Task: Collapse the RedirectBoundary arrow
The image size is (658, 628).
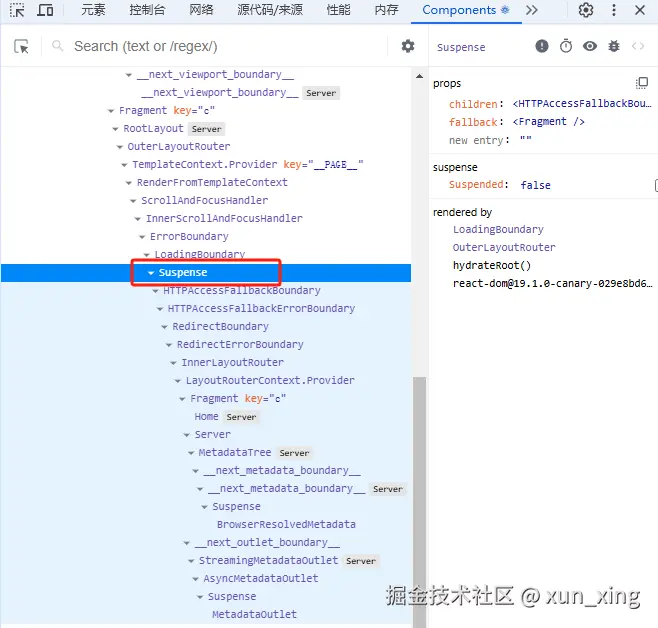Action: coord(164,327)
